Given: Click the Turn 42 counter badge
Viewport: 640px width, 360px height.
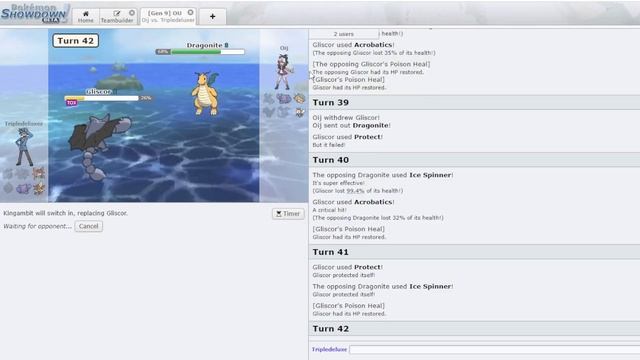Looking at the screenshot, I should pyautogui.click(x=76, y=40).
